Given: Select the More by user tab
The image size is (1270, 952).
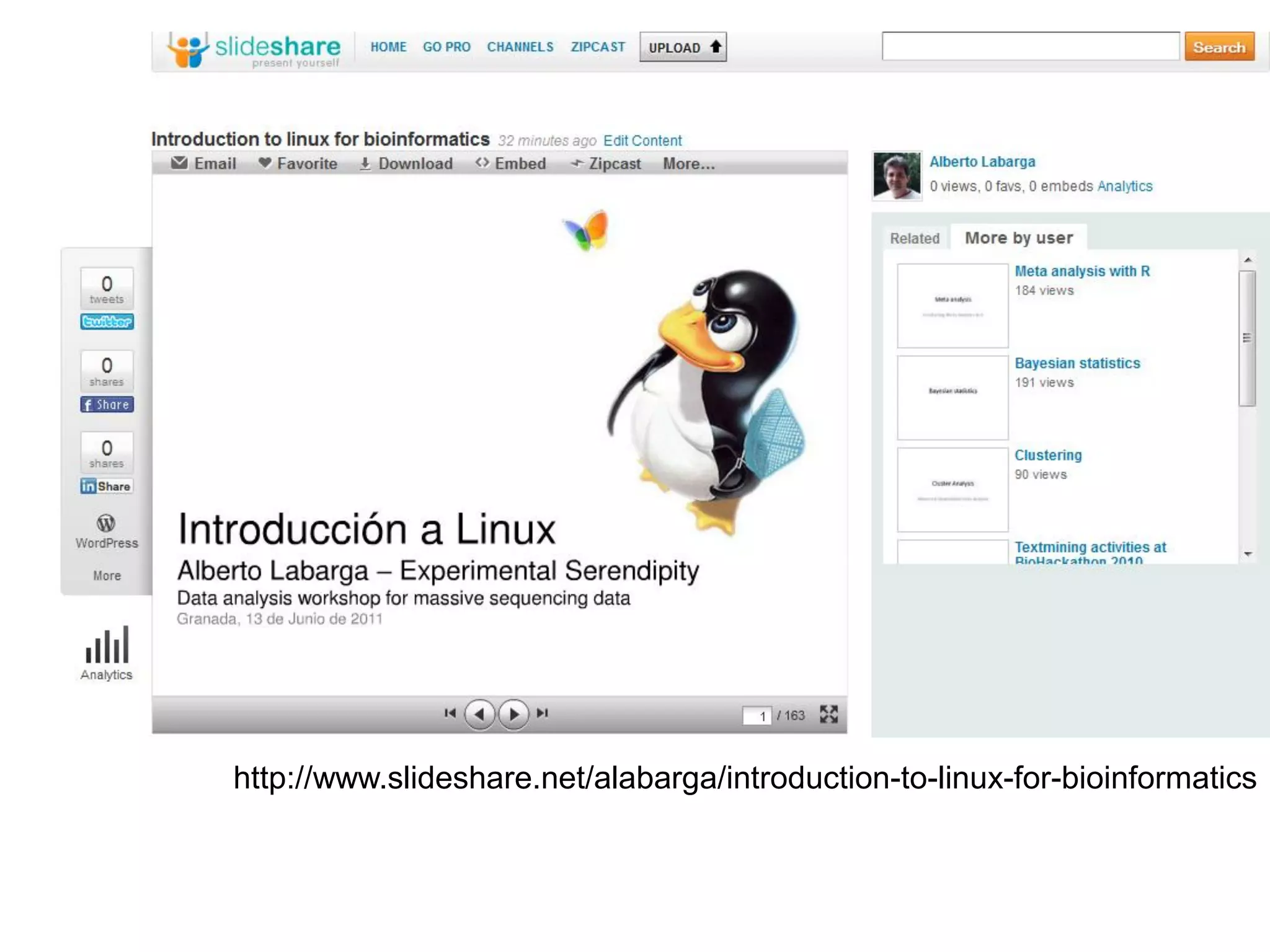Looking at the screenshot, I should tap(1019, 238).
